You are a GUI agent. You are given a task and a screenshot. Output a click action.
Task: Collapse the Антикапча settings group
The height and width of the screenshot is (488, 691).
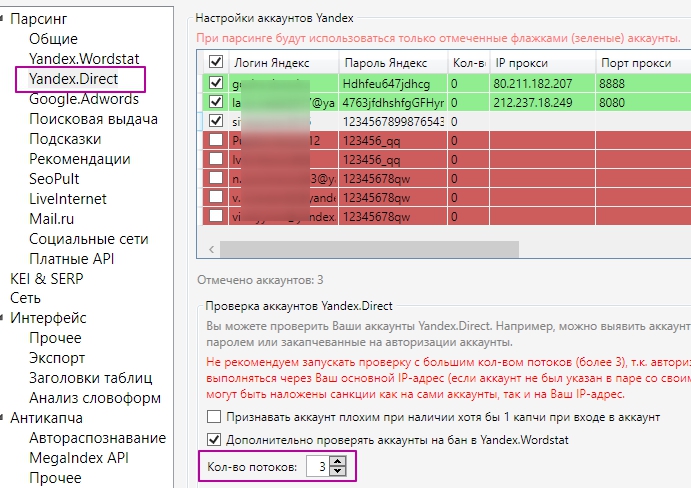(x=3, y=418)
